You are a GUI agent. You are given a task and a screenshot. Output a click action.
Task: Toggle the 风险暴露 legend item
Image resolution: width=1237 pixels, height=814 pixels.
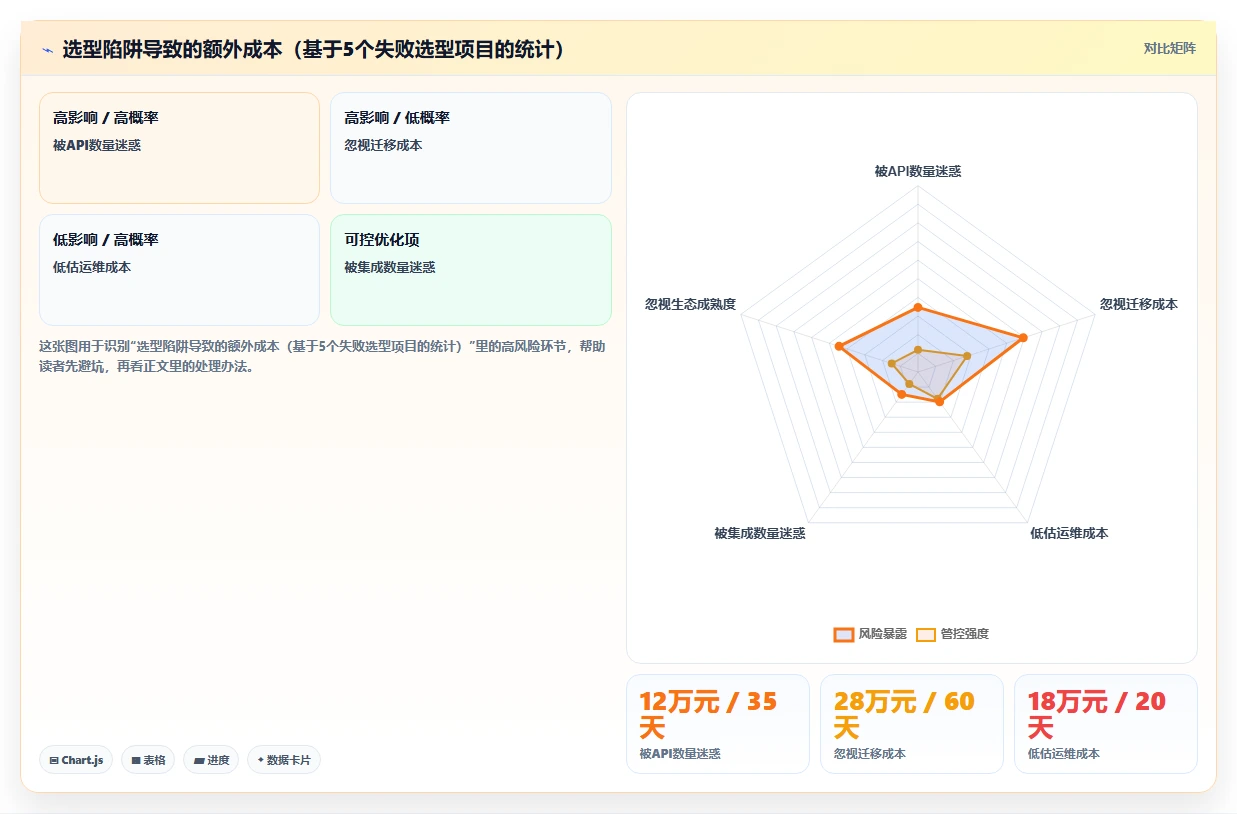coord(870,634)
